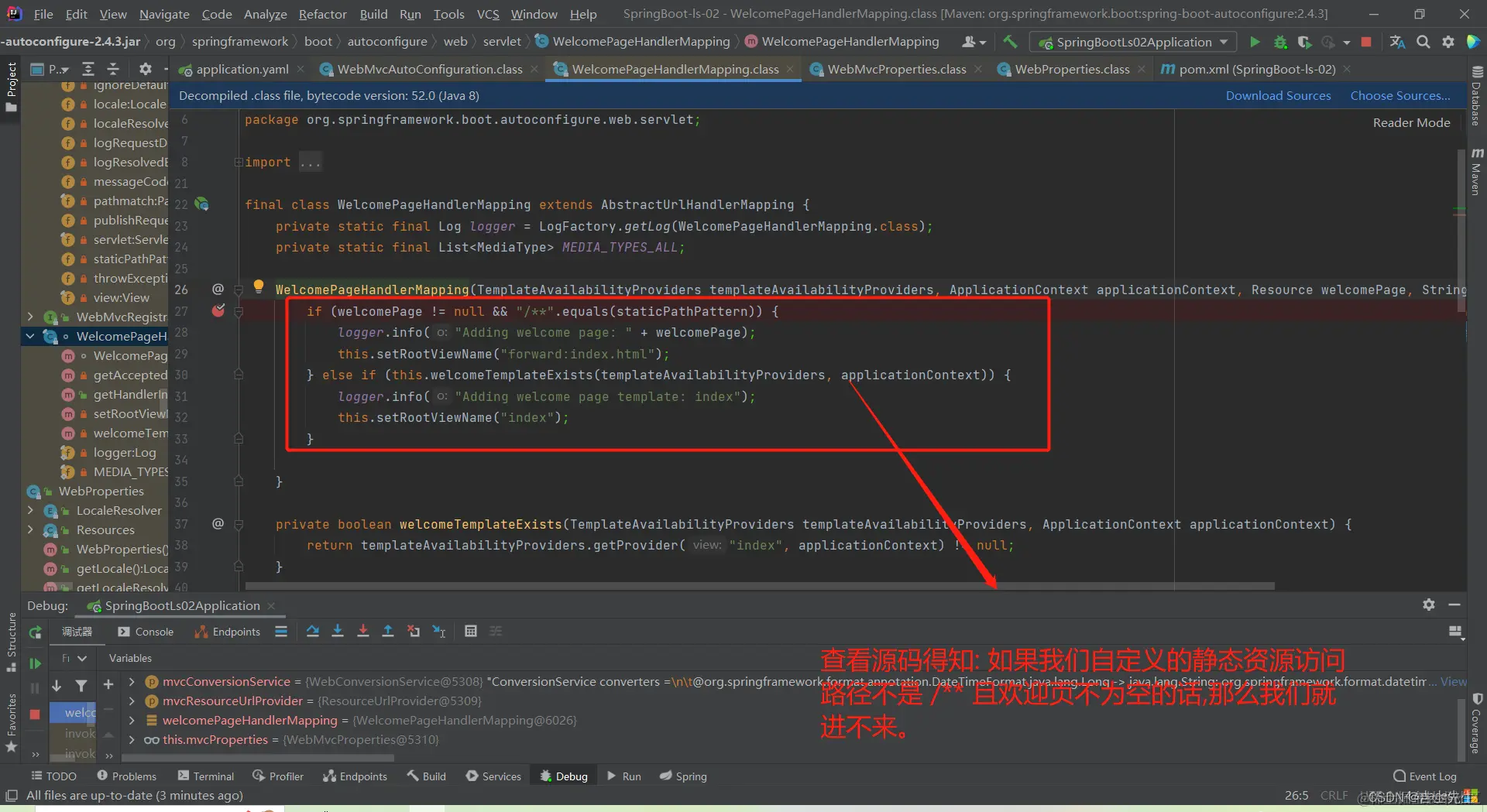Click the Build Project hammer icon

pyautogui.click(x=1010, y=42)
